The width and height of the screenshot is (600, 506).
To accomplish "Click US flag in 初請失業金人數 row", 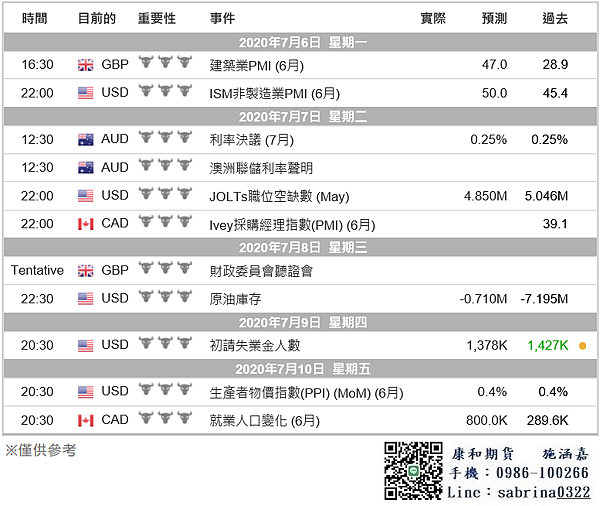I will click(x=85, y=345).
